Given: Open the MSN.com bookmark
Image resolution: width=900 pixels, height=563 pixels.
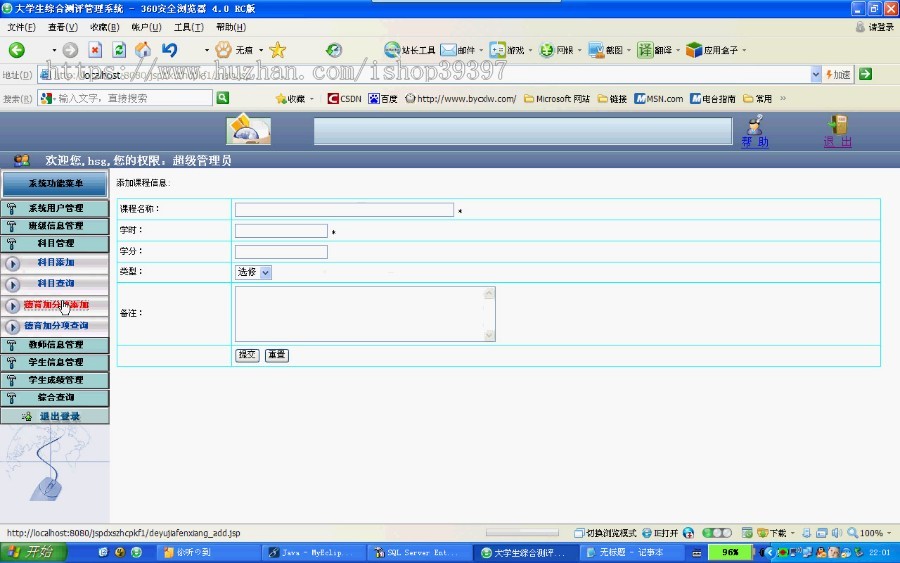Looking at the screenshot, I should (x=658, y=99).
